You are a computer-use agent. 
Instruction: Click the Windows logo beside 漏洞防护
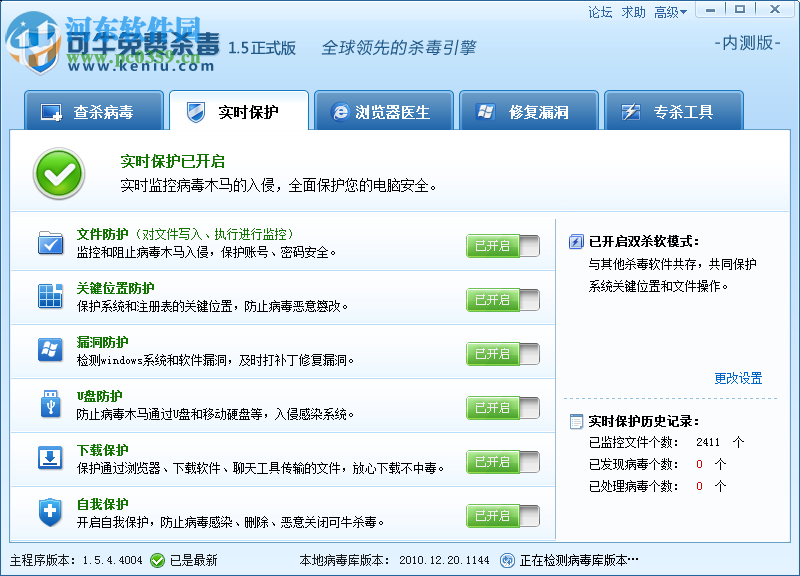click(50, 352)
